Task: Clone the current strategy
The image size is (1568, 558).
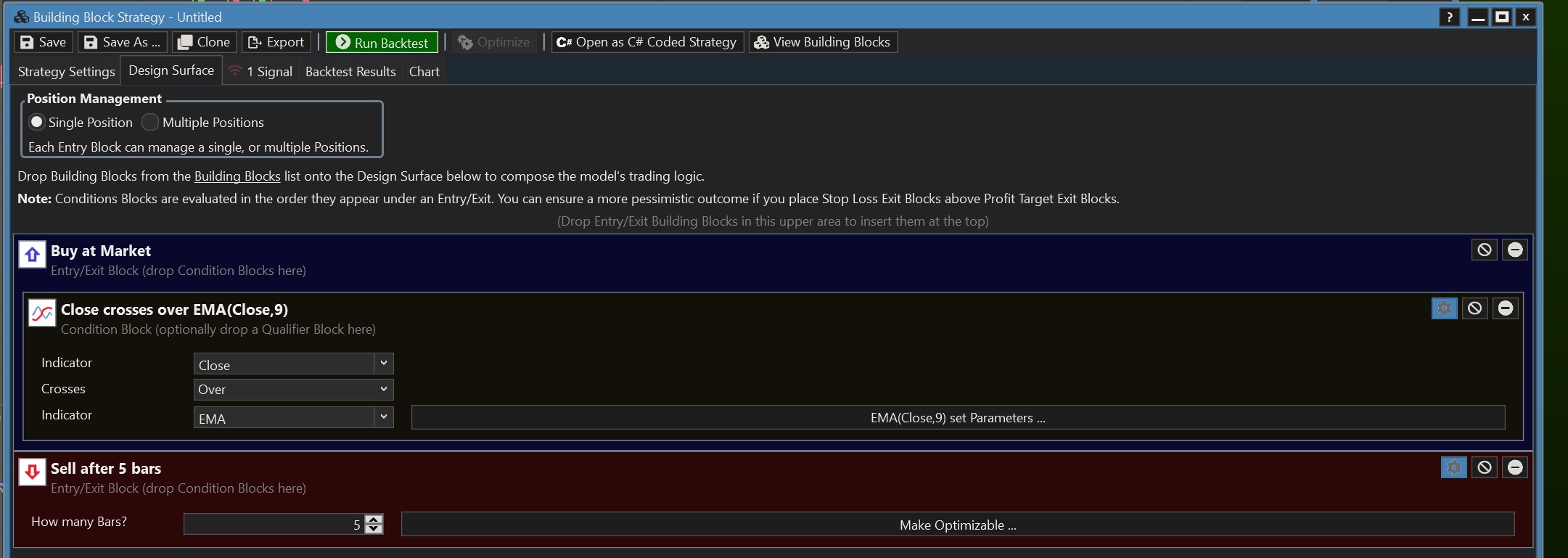Action: pyautogui.click(x=204, y=43)
